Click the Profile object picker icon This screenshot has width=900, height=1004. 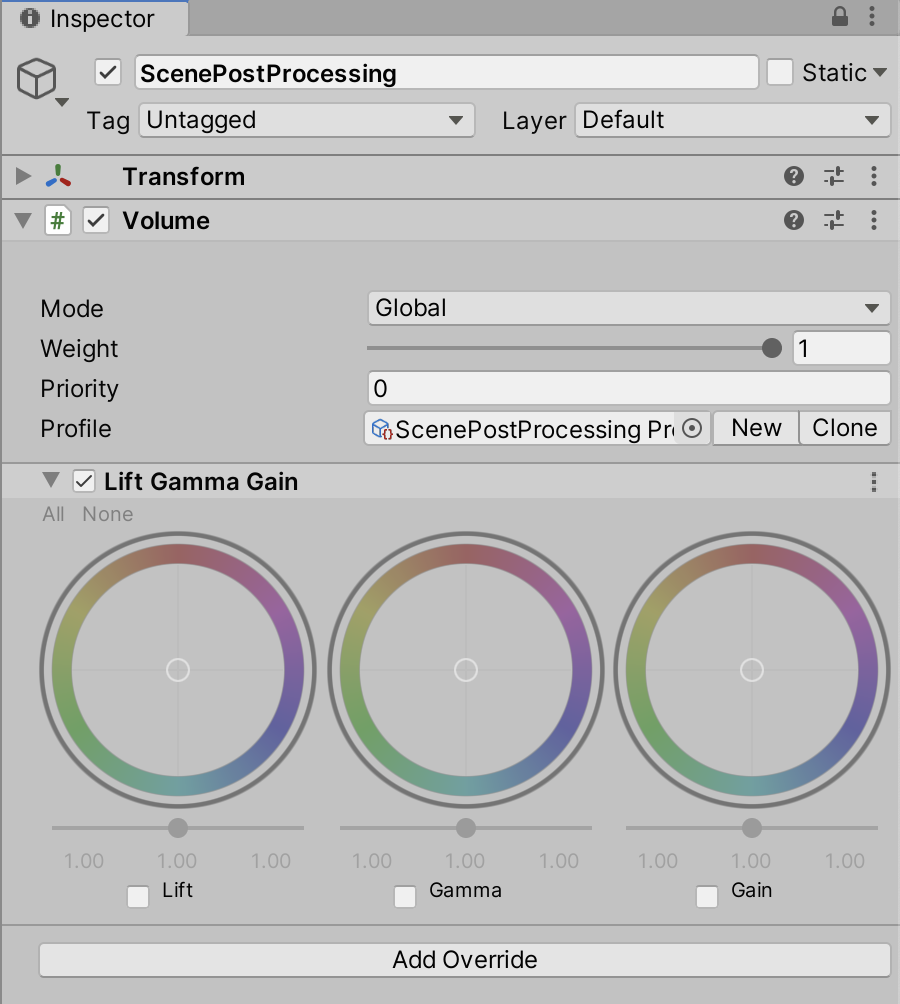click(692, 429)
